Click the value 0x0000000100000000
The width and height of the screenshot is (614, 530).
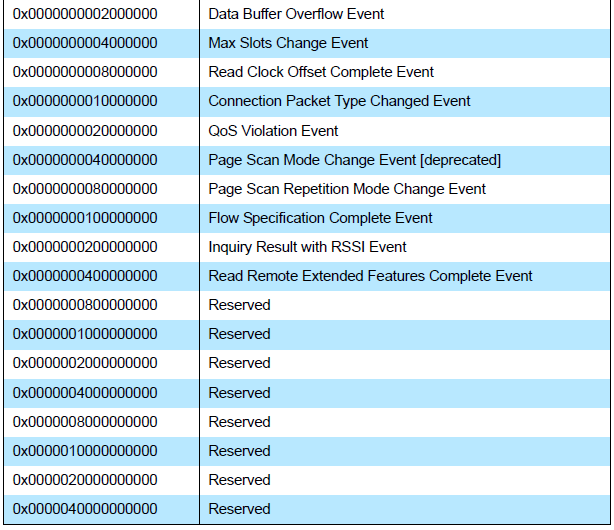pyautogui.click(x=85, y=218)
